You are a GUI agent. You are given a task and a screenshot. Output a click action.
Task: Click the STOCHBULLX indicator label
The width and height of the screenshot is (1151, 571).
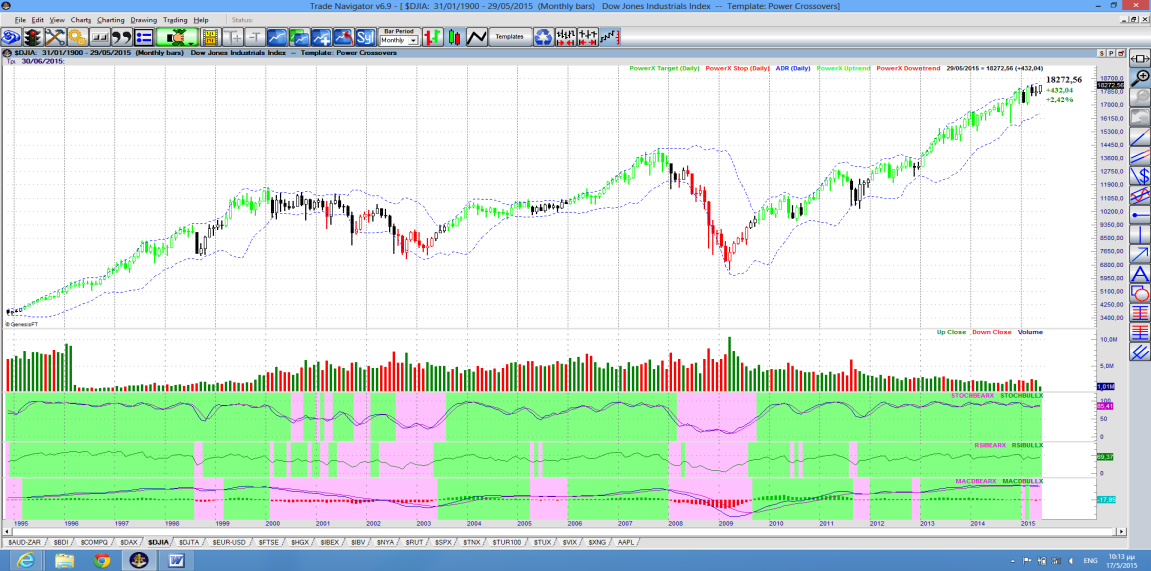1022,396
